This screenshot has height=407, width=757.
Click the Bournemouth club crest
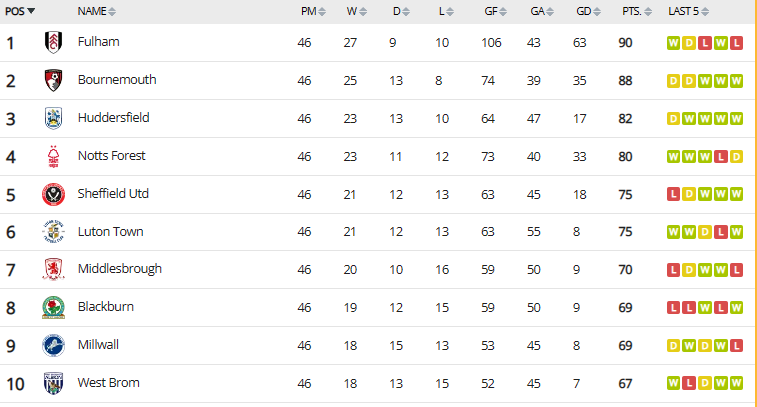53,80
